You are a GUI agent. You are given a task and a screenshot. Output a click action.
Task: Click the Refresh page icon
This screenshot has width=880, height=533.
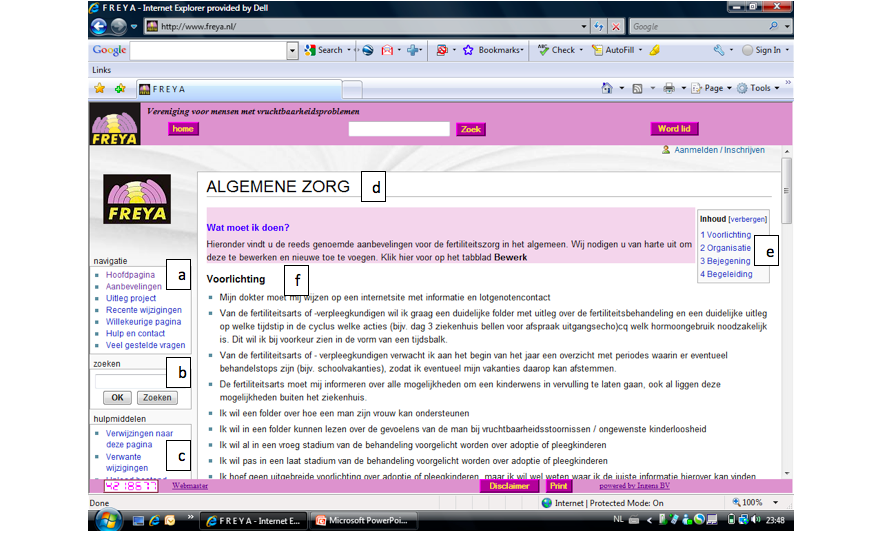click(x=598, y=27)
